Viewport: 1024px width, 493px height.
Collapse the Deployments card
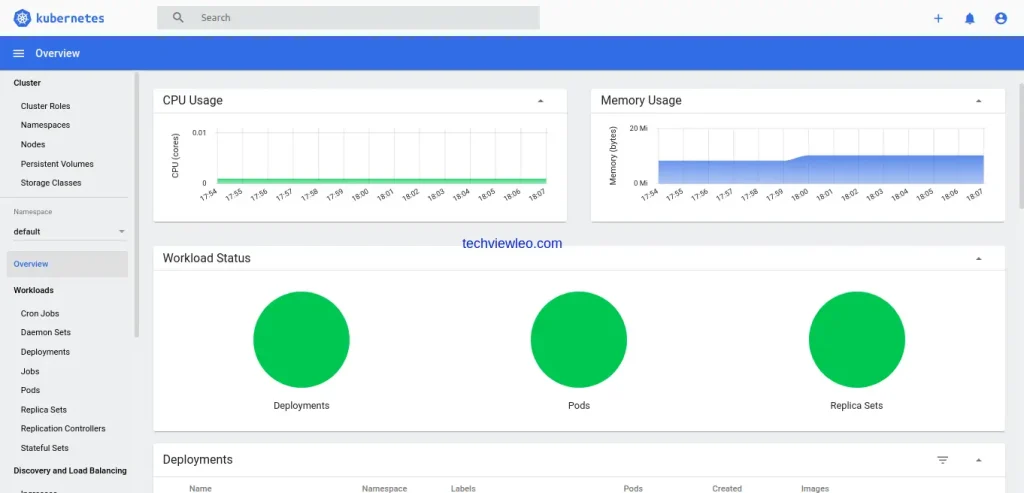[x=978, y=460]
